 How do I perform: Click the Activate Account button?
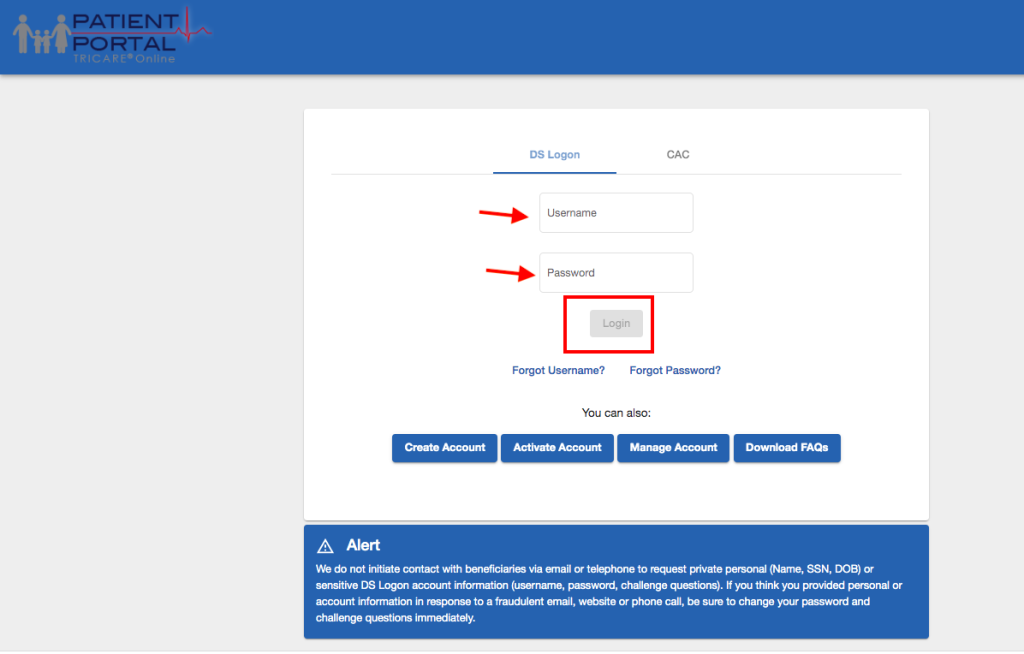557,448
